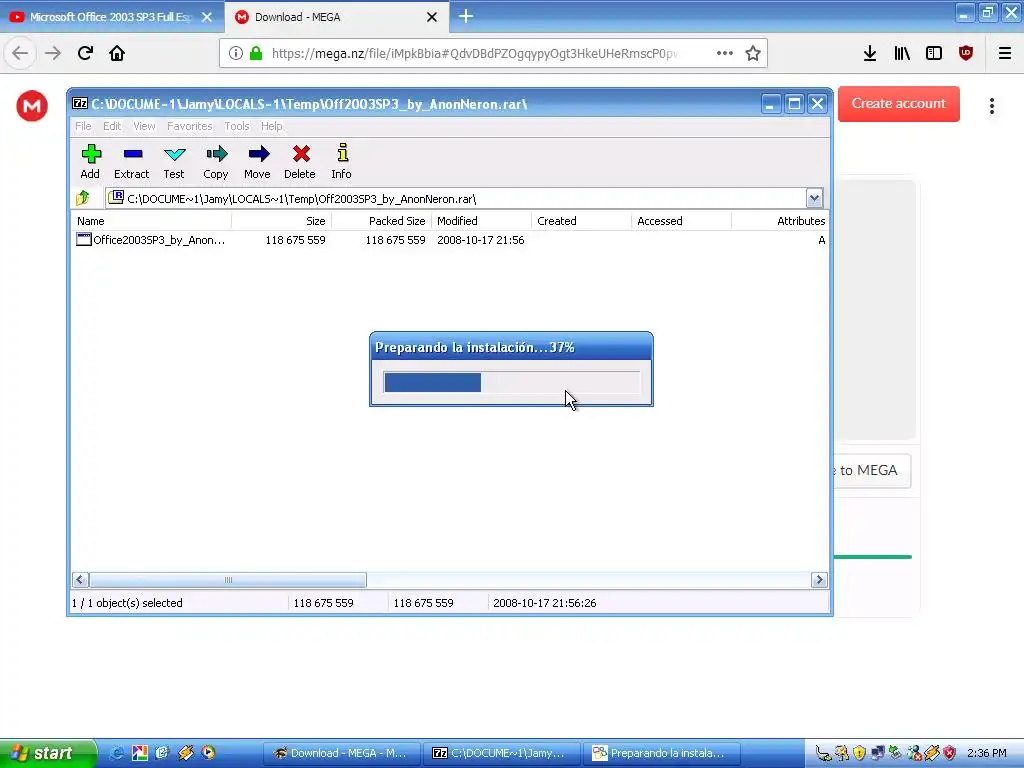Sort by the Created column header
The width and height of the screenshot is (1024, 768).
tap(582, 221)
